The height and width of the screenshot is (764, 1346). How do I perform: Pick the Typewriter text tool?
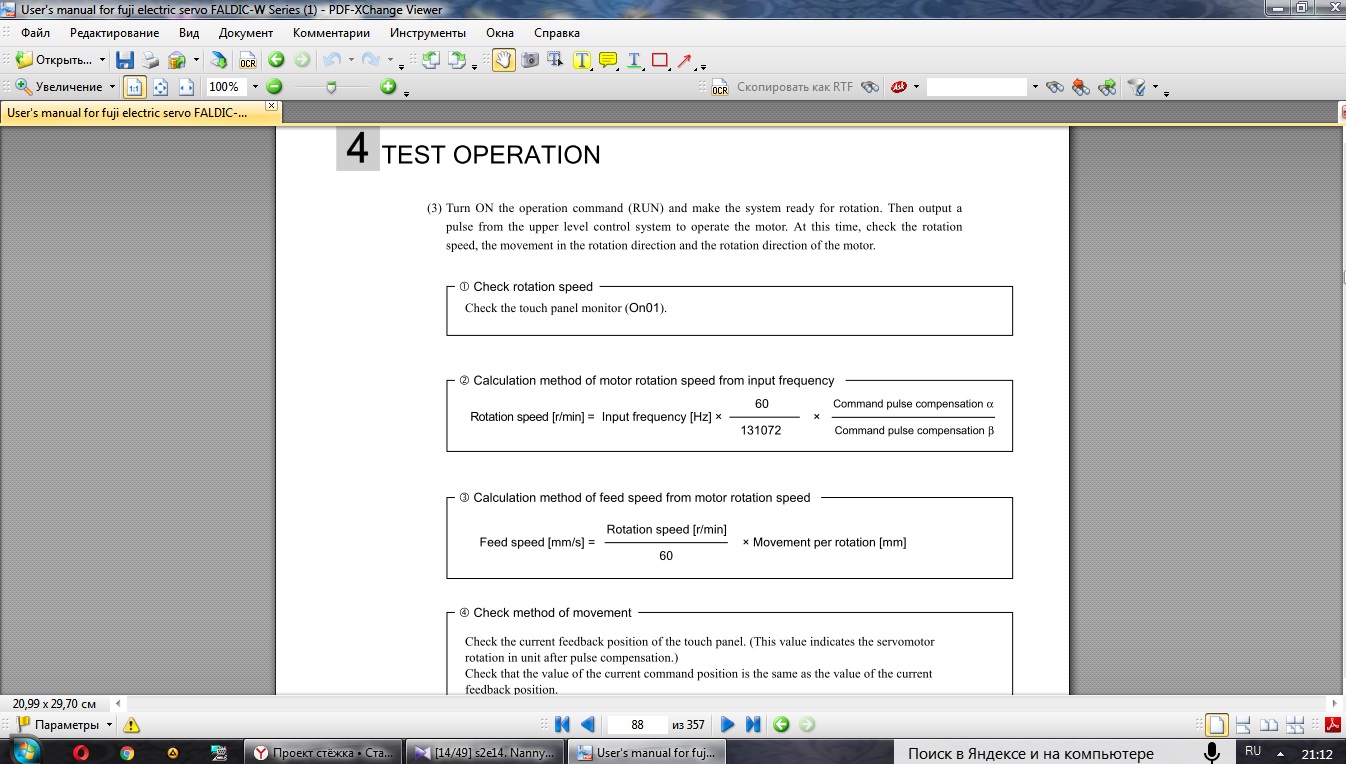pyautogui.click(x=582, y=60)
